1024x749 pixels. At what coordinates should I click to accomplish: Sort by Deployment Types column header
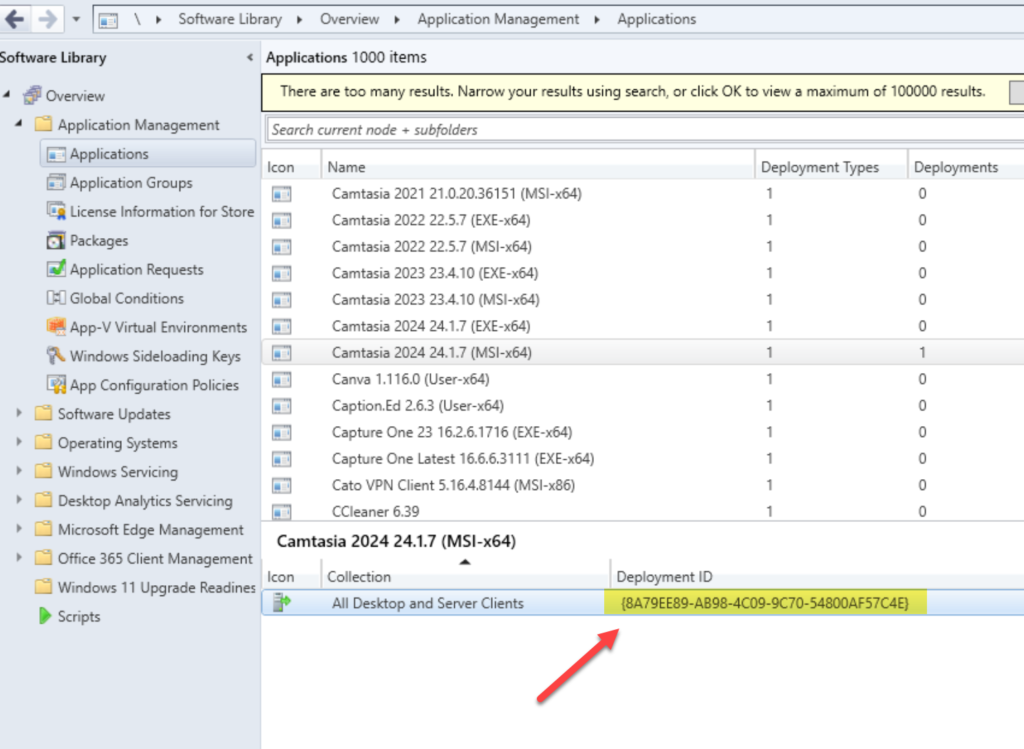(x=831, y=167)
